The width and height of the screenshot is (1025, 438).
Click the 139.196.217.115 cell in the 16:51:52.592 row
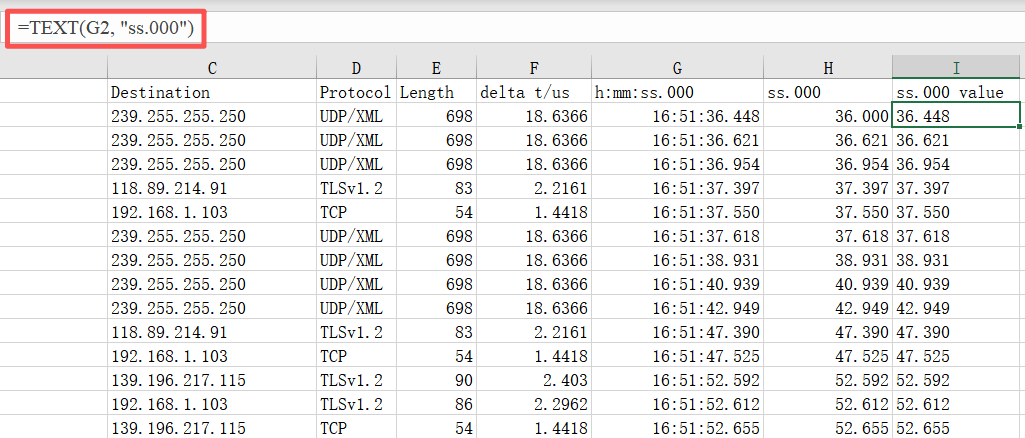coord(212,379)
